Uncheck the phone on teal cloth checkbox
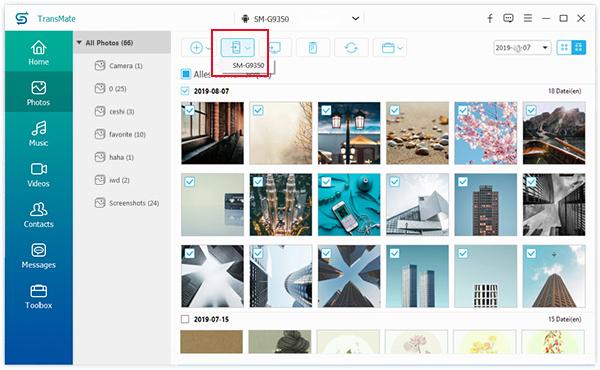 pyautogui.click(x=326, y=182)
